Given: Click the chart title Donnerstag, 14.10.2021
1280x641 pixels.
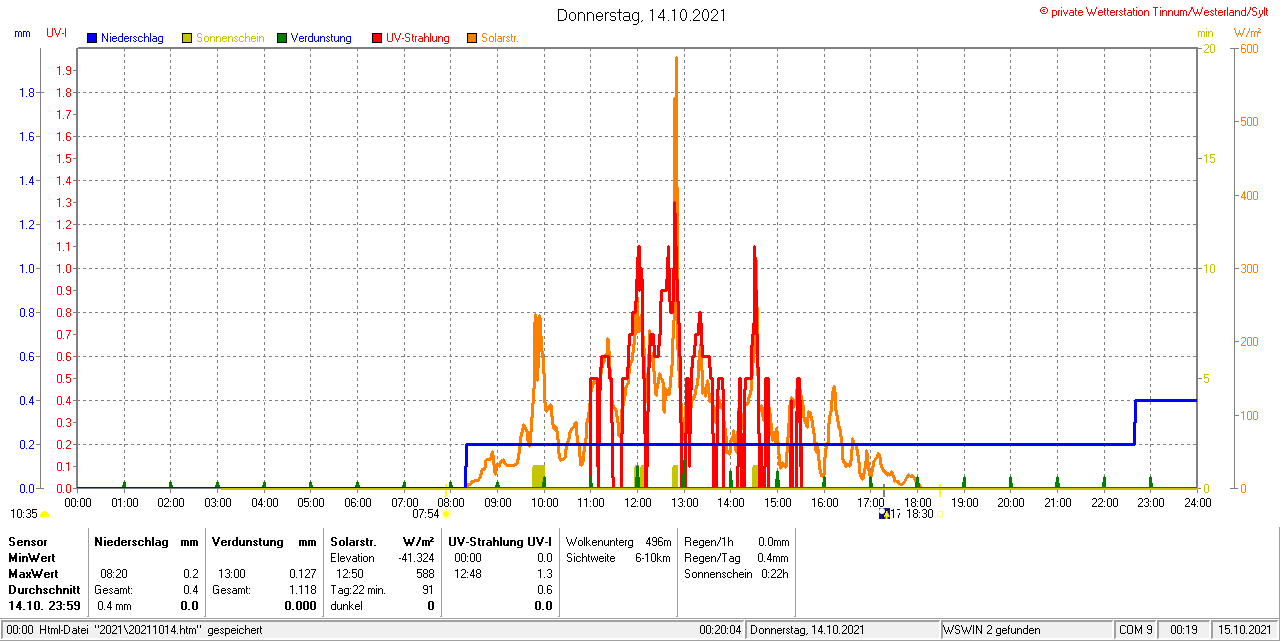Looking at the screenshot, I should (x=642, y=15).
